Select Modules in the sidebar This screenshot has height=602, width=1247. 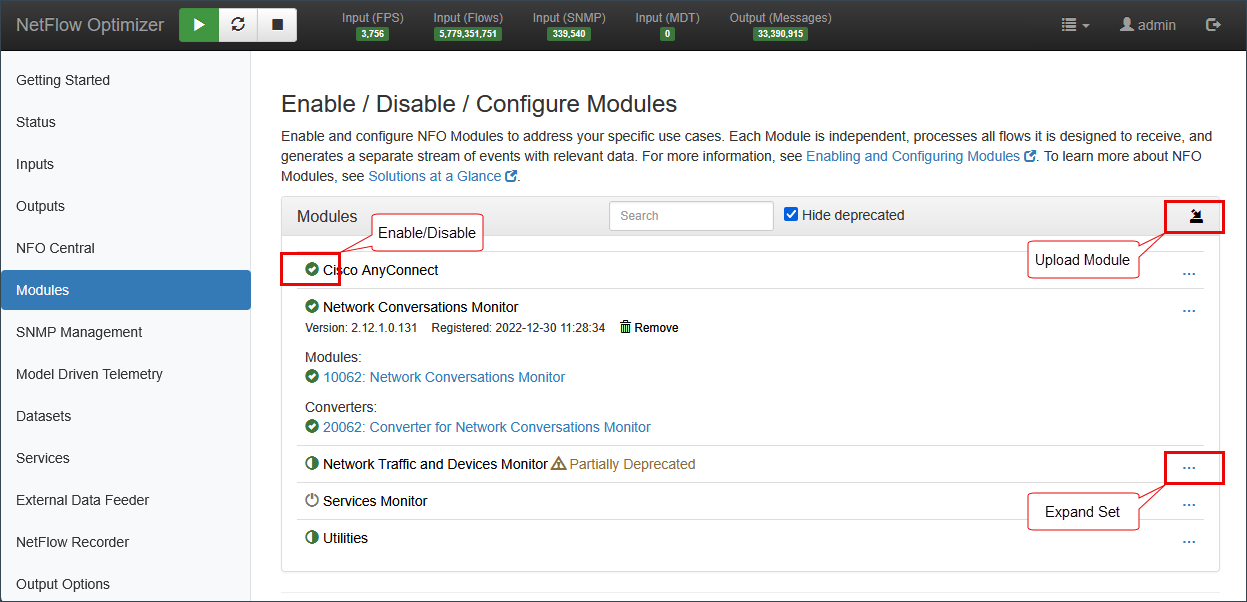click(125, 290)
